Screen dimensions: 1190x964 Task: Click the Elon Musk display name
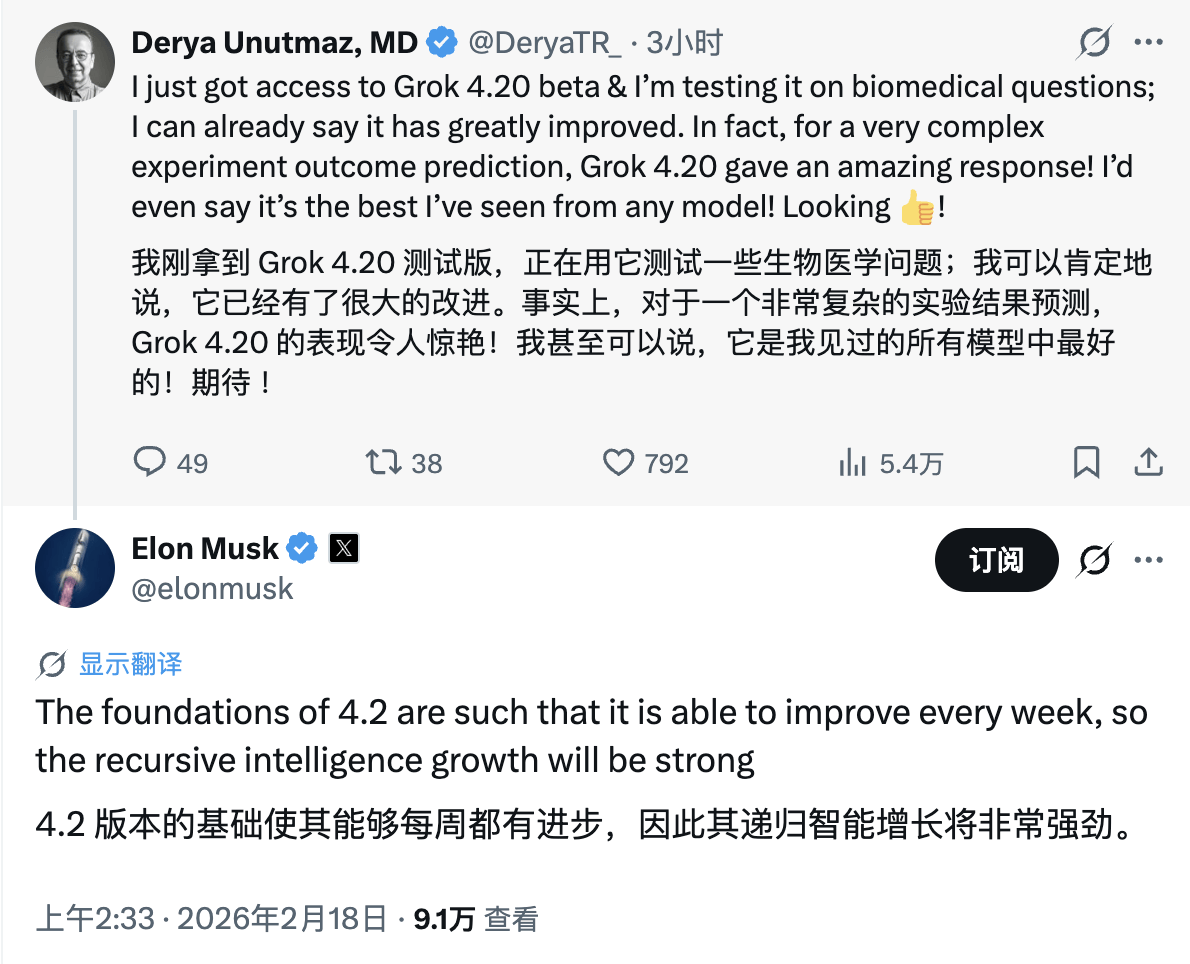click(205, 548)
